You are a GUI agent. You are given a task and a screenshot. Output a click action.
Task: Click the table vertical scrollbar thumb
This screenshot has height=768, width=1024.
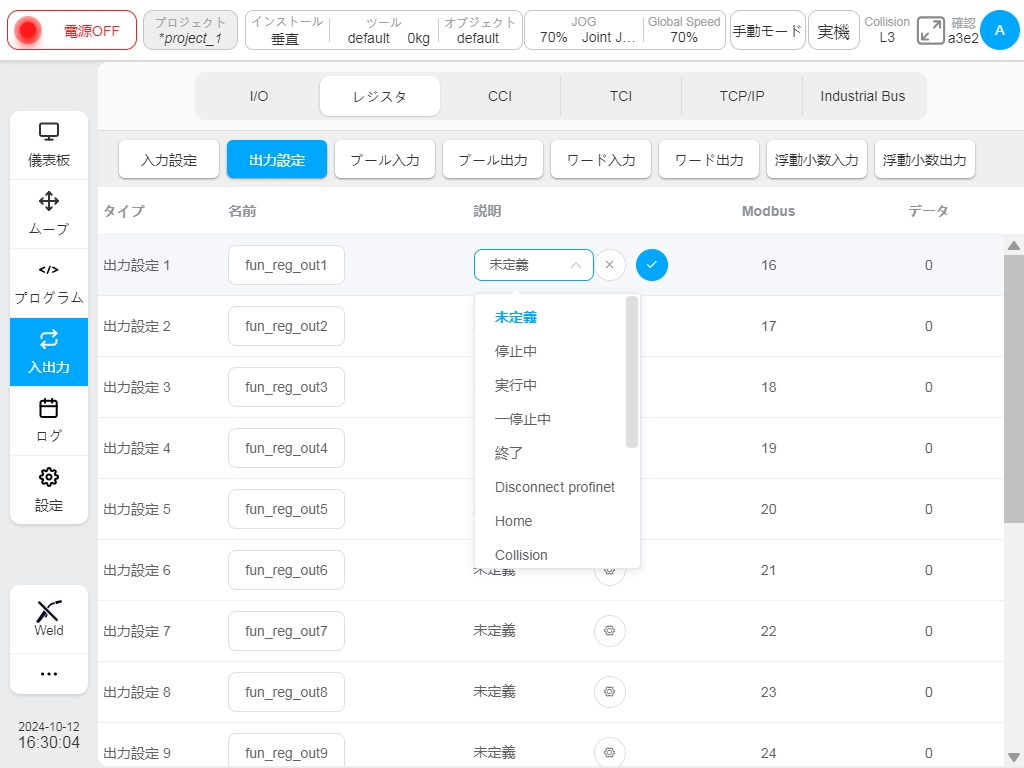tap(1014, 389)
